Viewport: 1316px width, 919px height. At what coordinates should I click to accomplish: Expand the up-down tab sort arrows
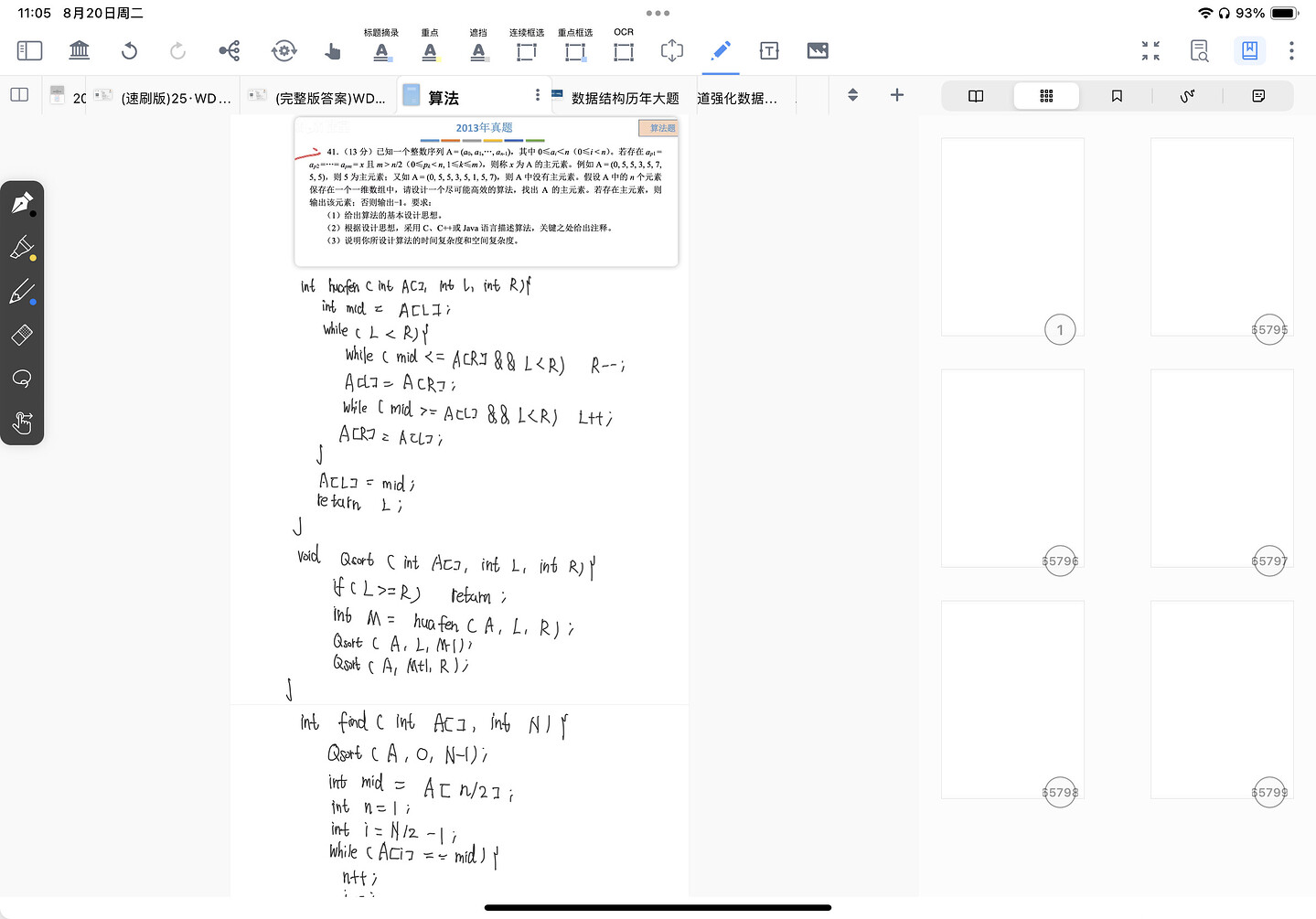(x=853, y=95)
